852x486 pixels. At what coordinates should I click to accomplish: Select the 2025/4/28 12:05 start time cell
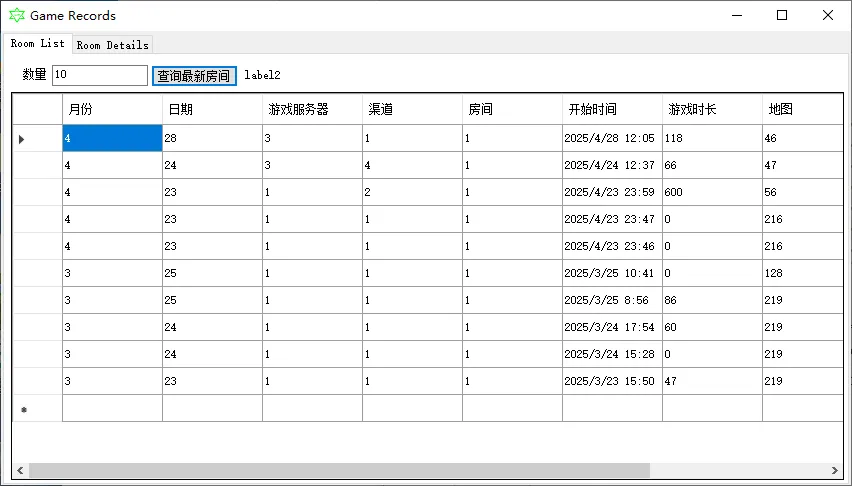pos(611,139)
